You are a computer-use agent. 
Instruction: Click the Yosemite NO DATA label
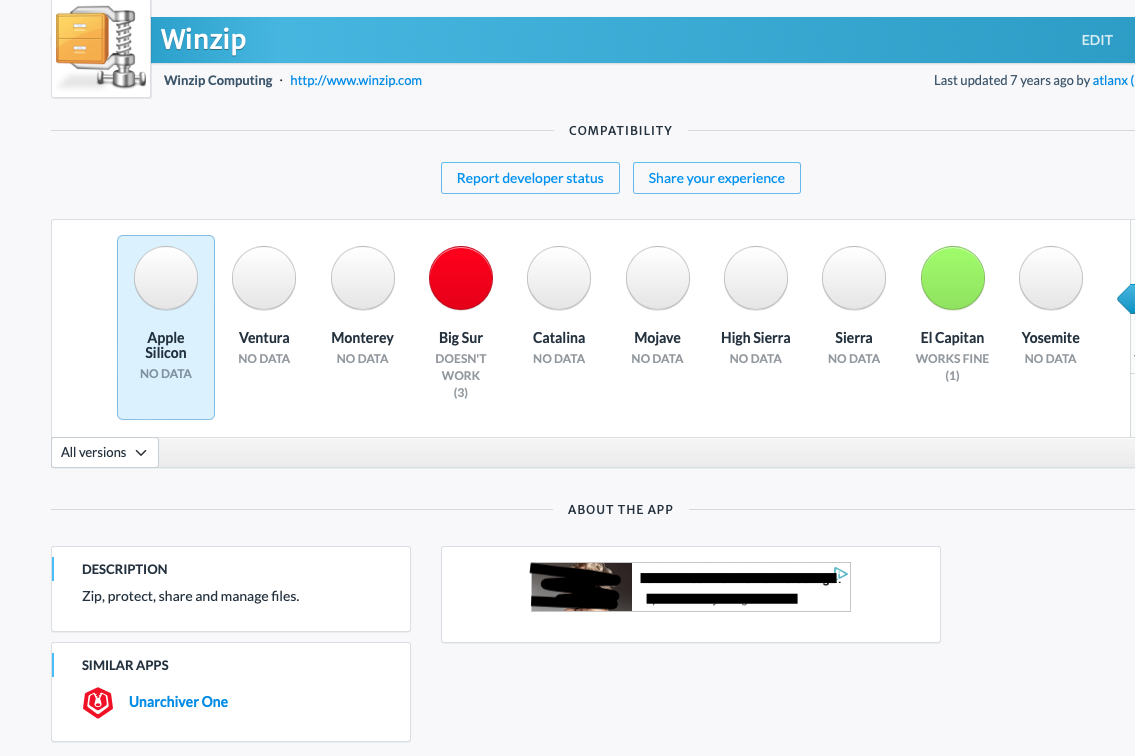[1050, 358]
